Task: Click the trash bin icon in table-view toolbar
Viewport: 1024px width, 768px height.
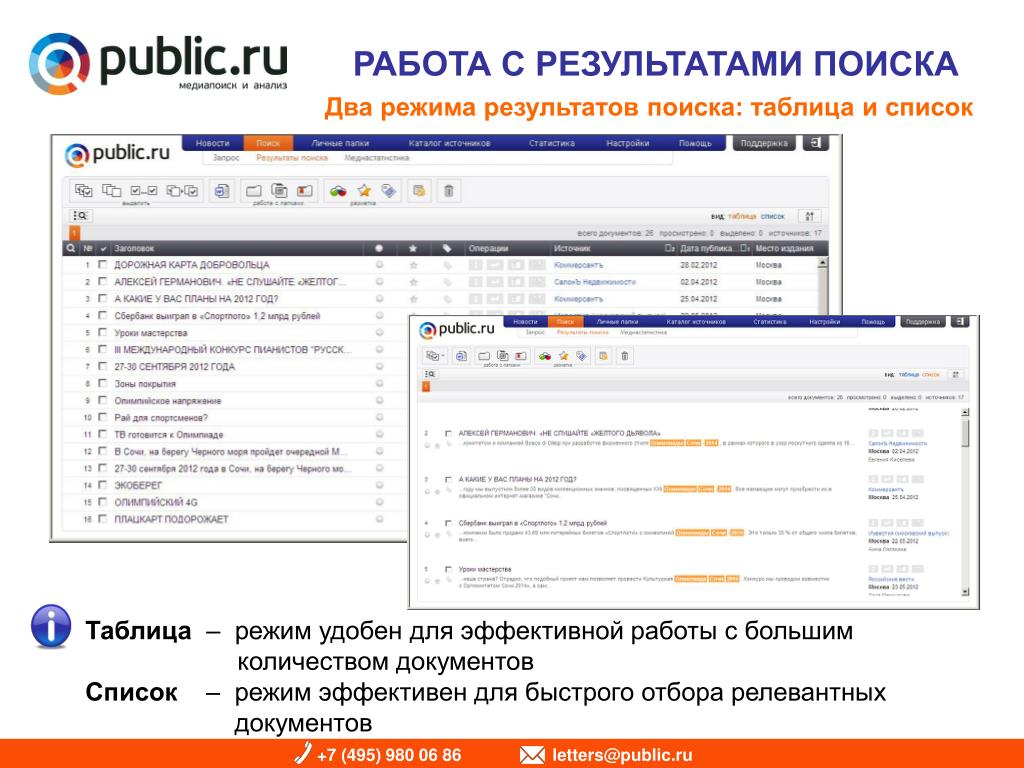Action: tap(449, 191)
